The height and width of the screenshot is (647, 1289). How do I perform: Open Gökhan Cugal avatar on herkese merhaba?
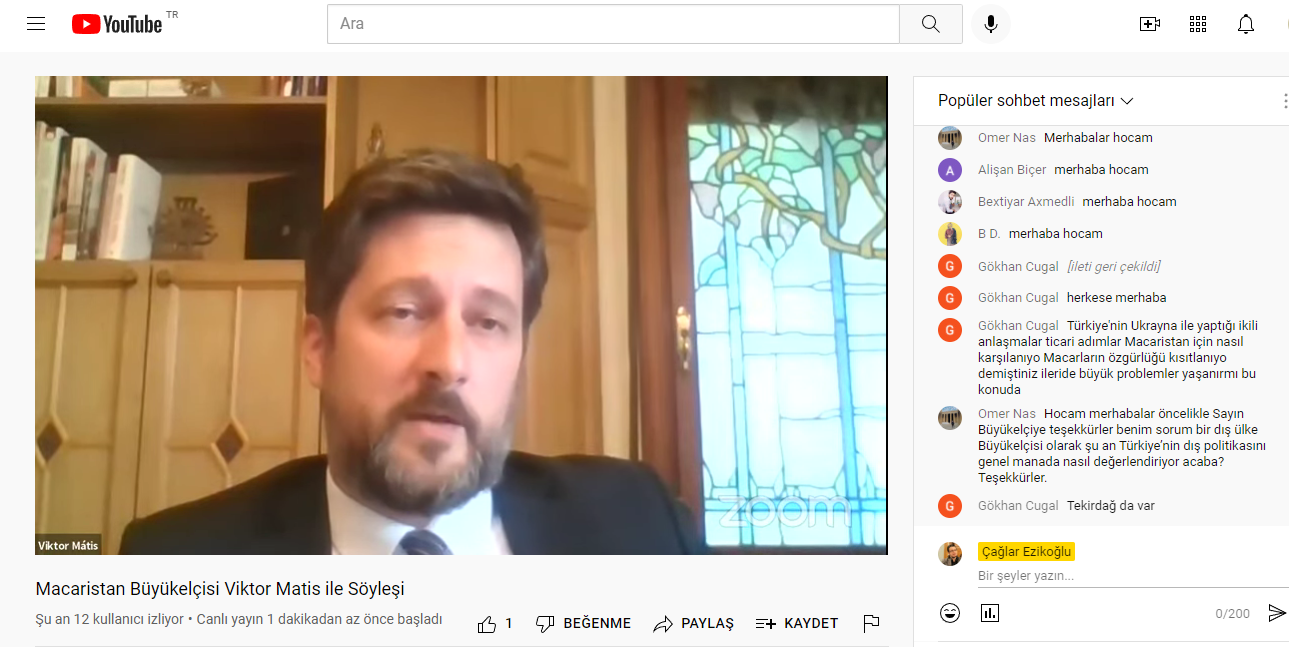tap(950, 298)
